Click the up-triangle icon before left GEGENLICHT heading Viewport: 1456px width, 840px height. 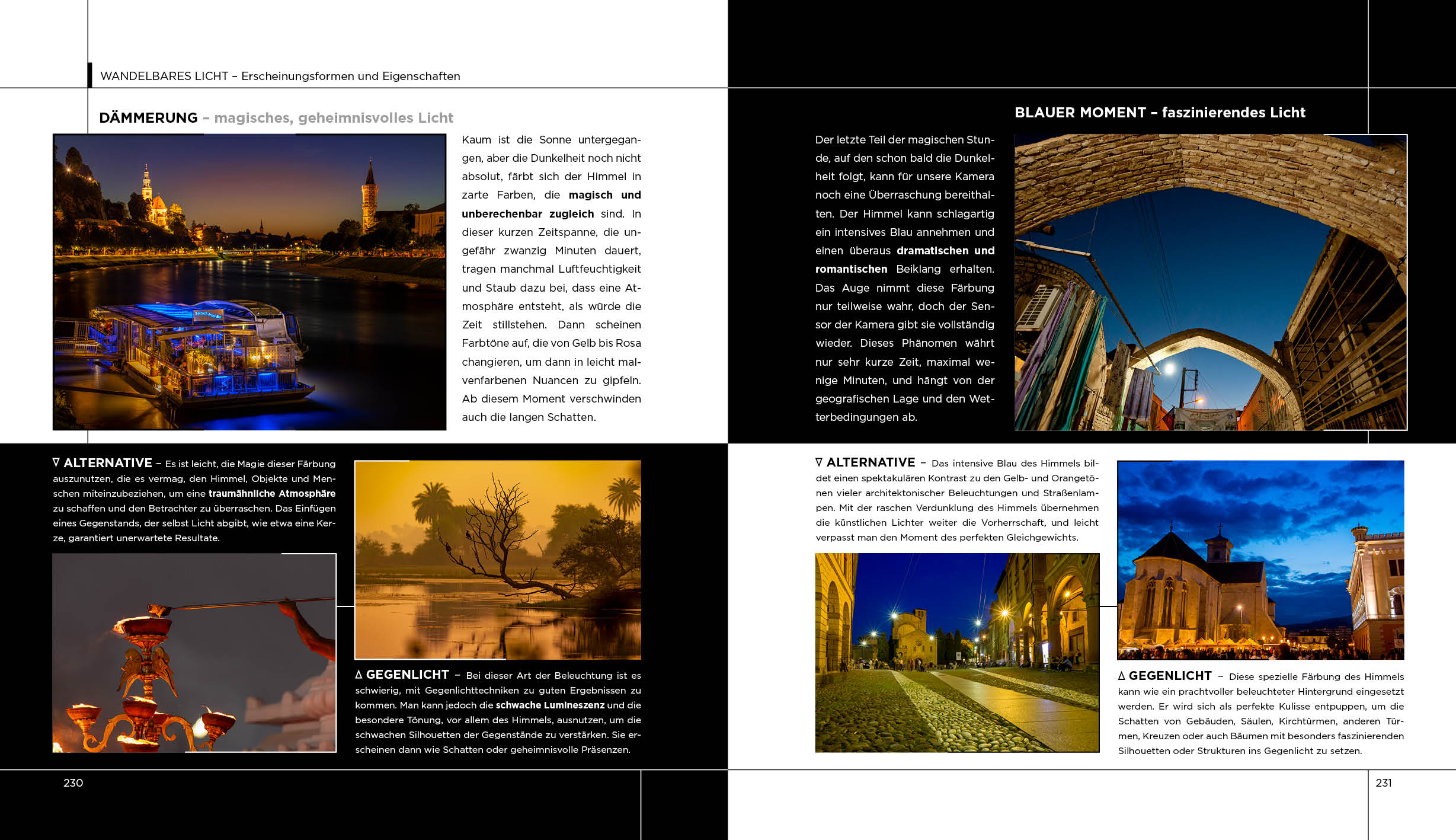point(359,675)
